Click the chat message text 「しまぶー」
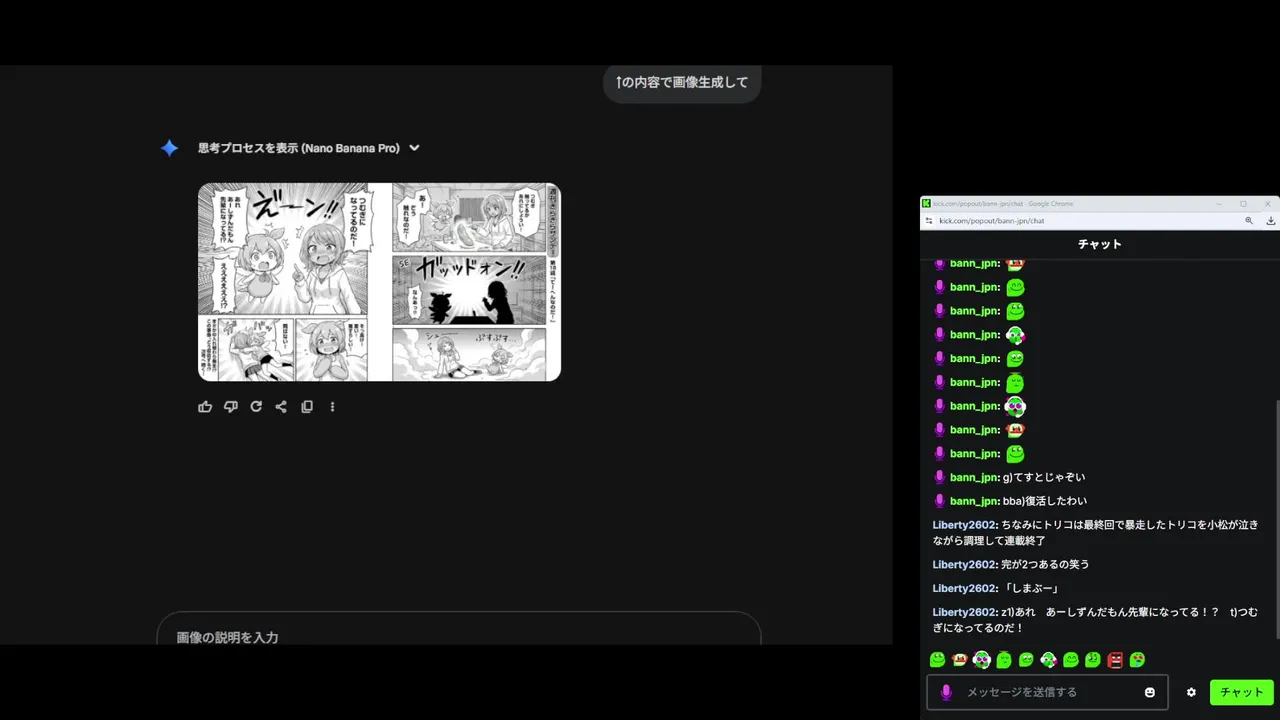 click(x=1030, y=588)
